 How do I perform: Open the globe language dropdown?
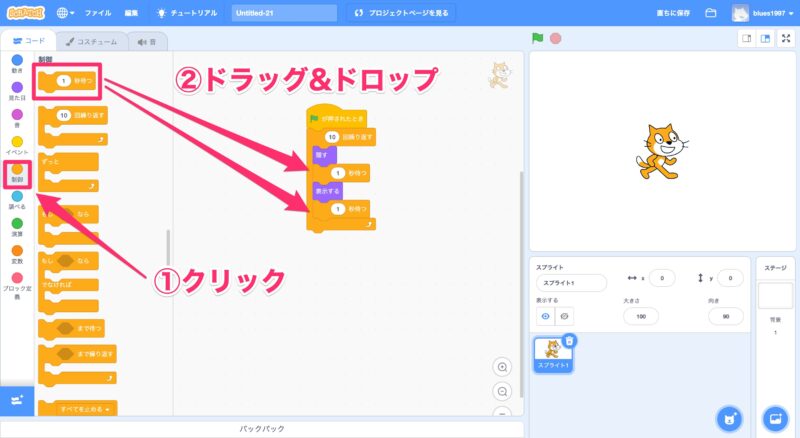(x=67, y=13)
